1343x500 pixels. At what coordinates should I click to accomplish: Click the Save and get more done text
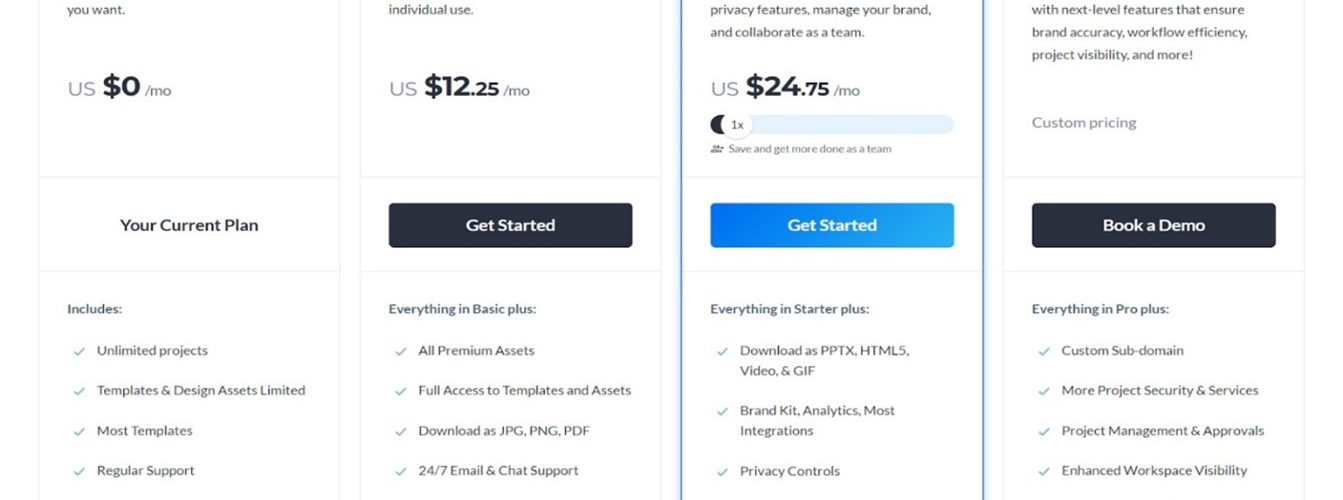[x=809, y=149]
